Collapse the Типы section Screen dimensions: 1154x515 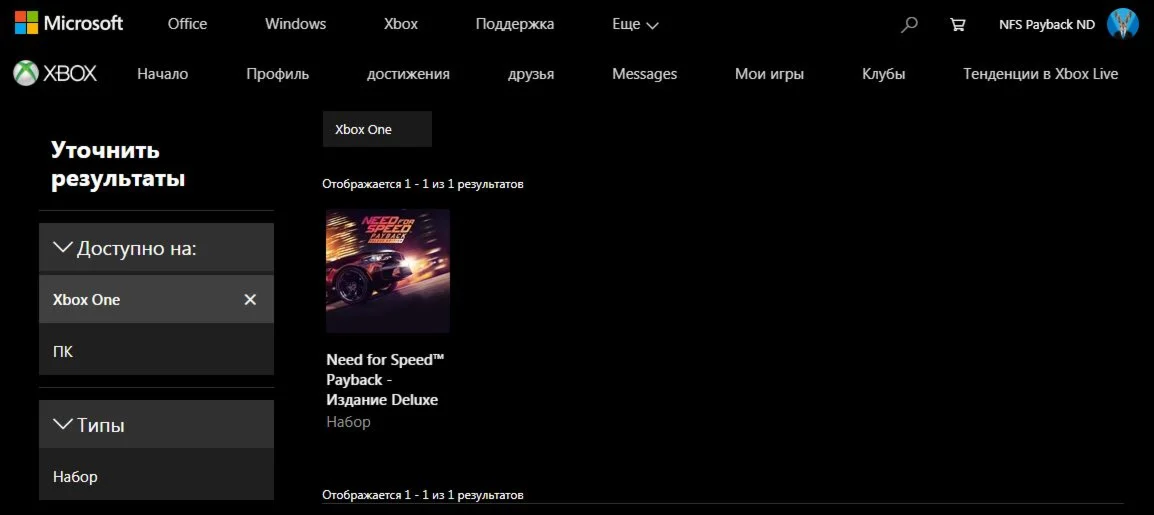point(156,425)
